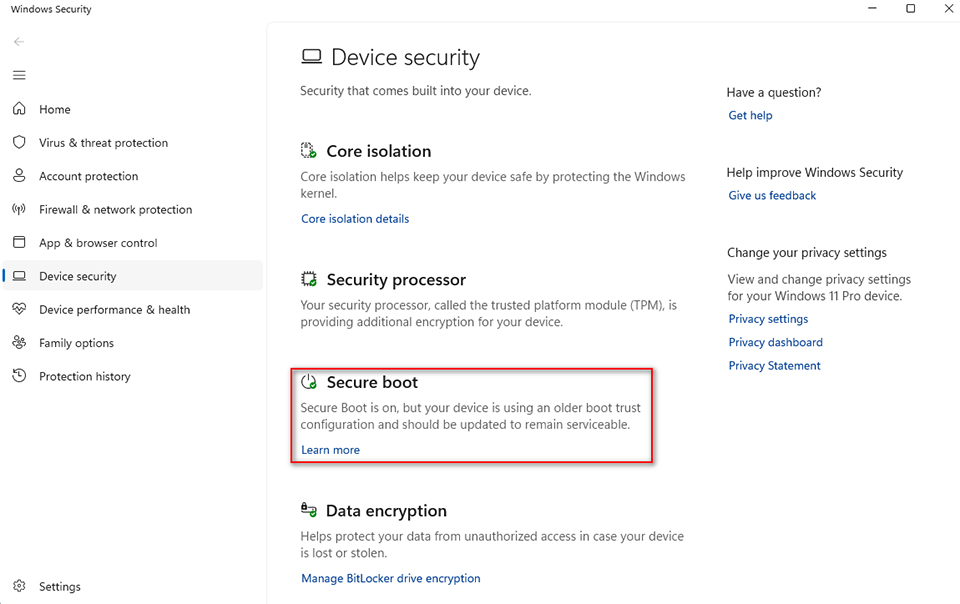Open Virus & threat protection page
The height and width of the screenshot is (604, 960).
(133, 143)
